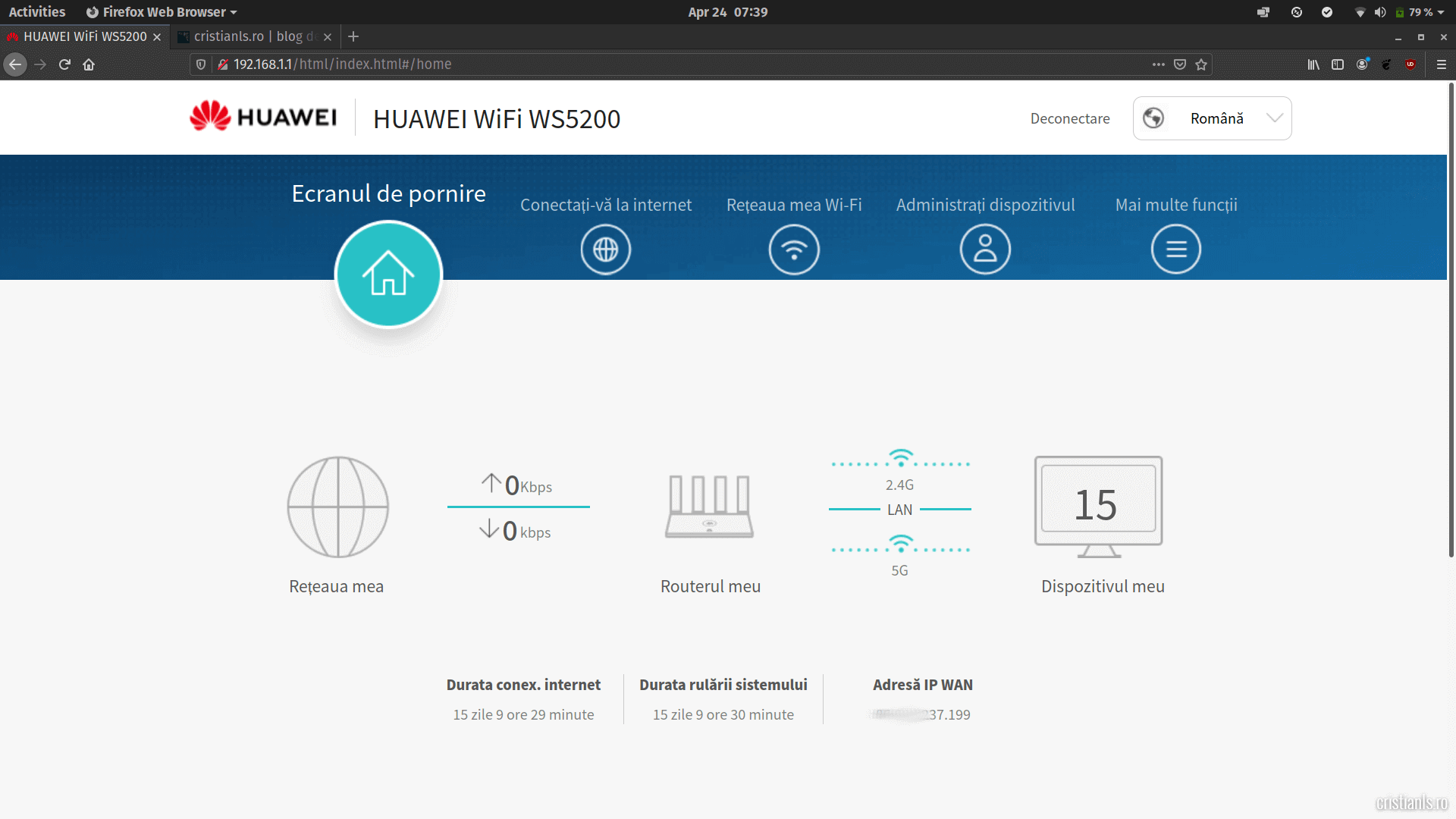Open Mai multe funcții menu icon
Screen dimensions: 1456x819
(1175, 249)
